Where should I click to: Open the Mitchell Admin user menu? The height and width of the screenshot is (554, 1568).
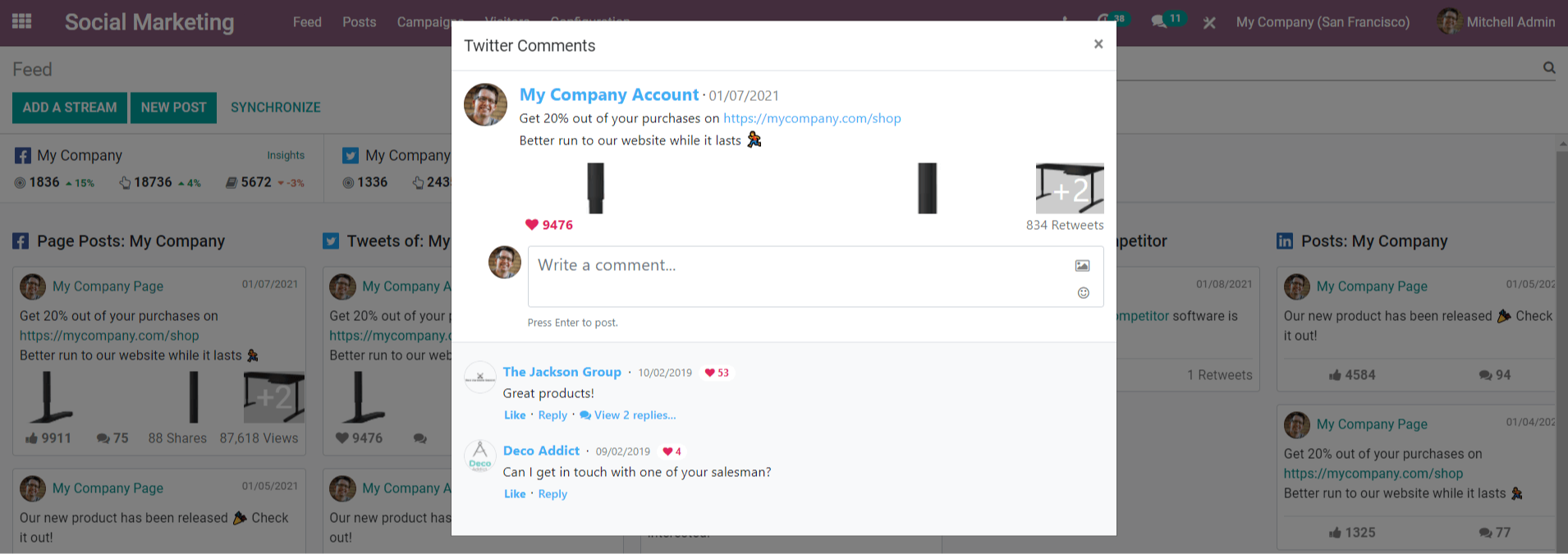(x=1497, y=22)
